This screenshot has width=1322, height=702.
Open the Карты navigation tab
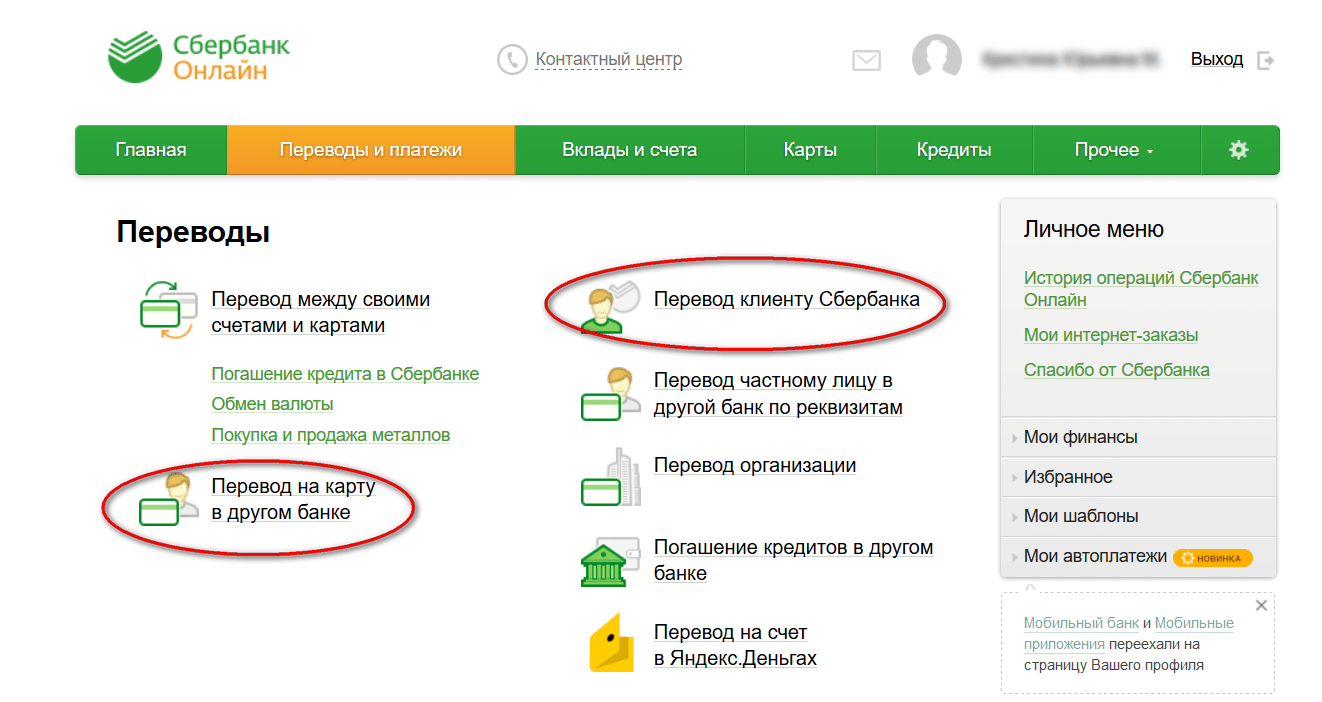click(x=810, y=150)
